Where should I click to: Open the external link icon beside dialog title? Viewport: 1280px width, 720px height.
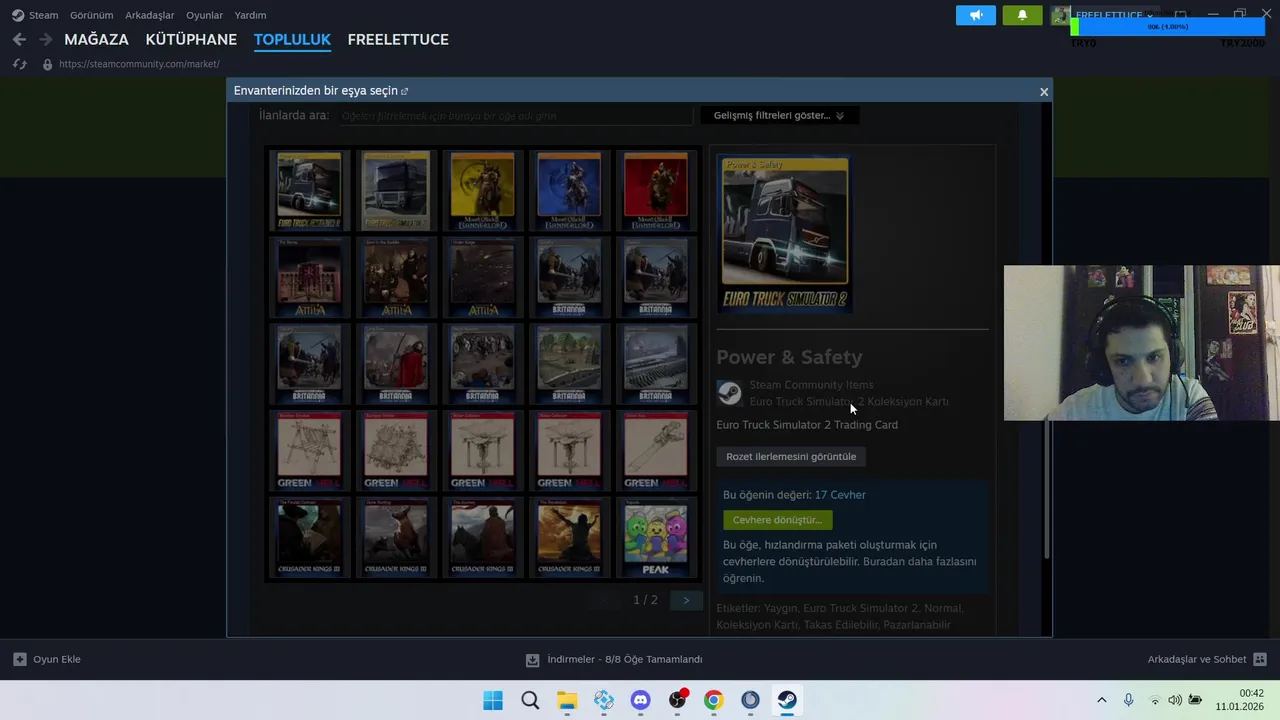point(404,91)
